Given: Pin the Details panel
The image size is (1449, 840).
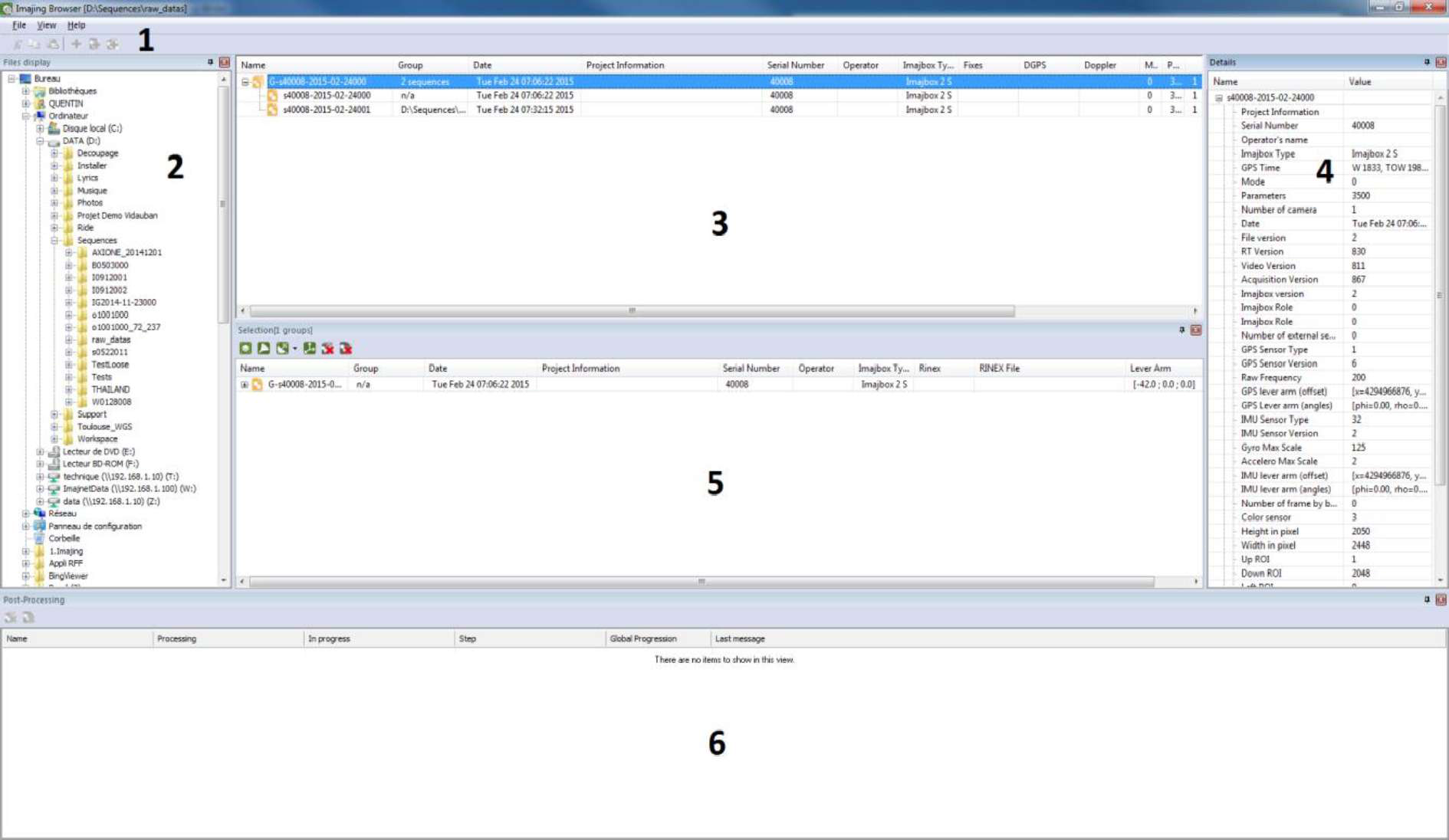Looking at the screenshot, I should point(1427,62).
